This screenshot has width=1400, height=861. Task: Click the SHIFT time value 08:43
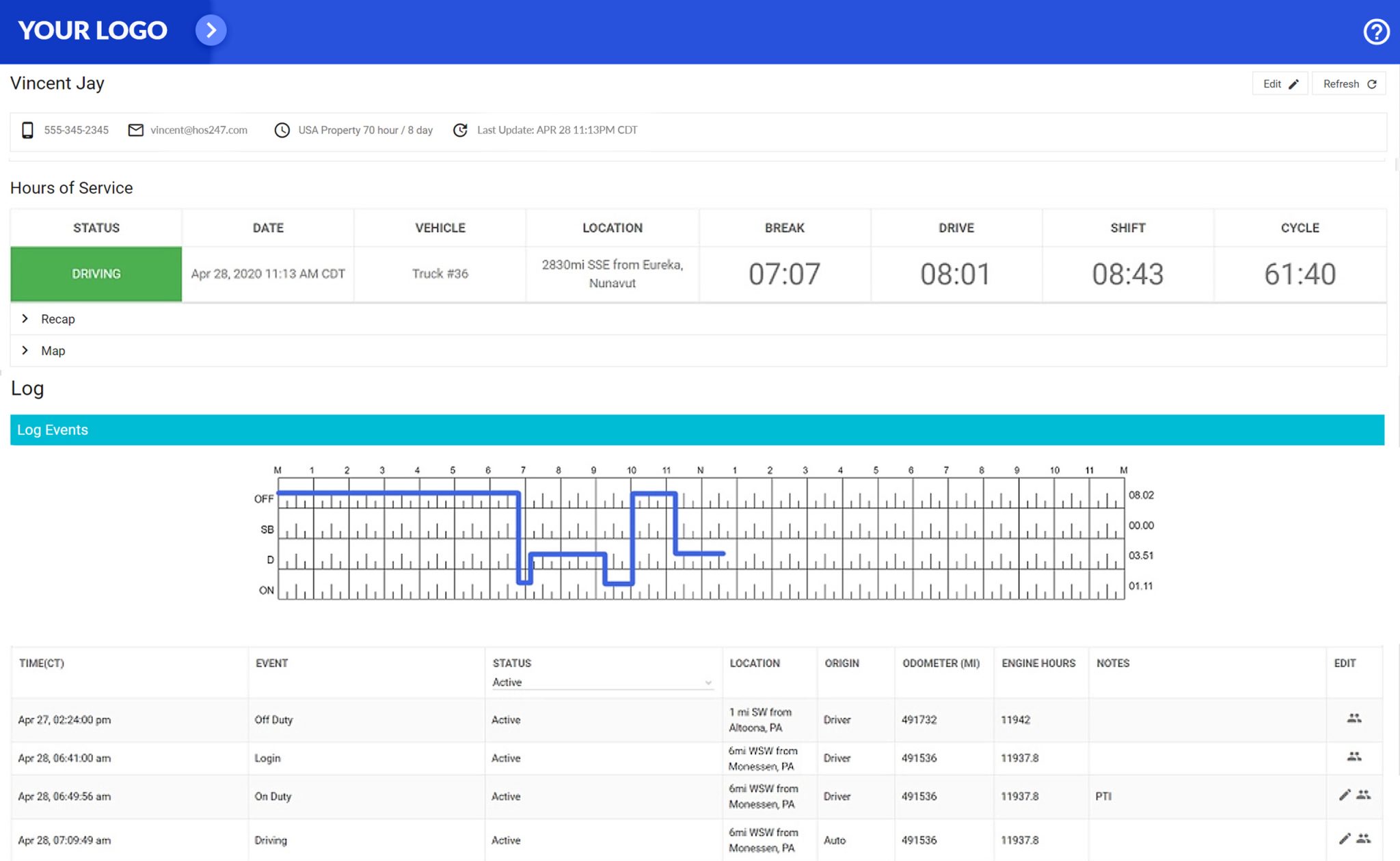[x=1128, y=274]
